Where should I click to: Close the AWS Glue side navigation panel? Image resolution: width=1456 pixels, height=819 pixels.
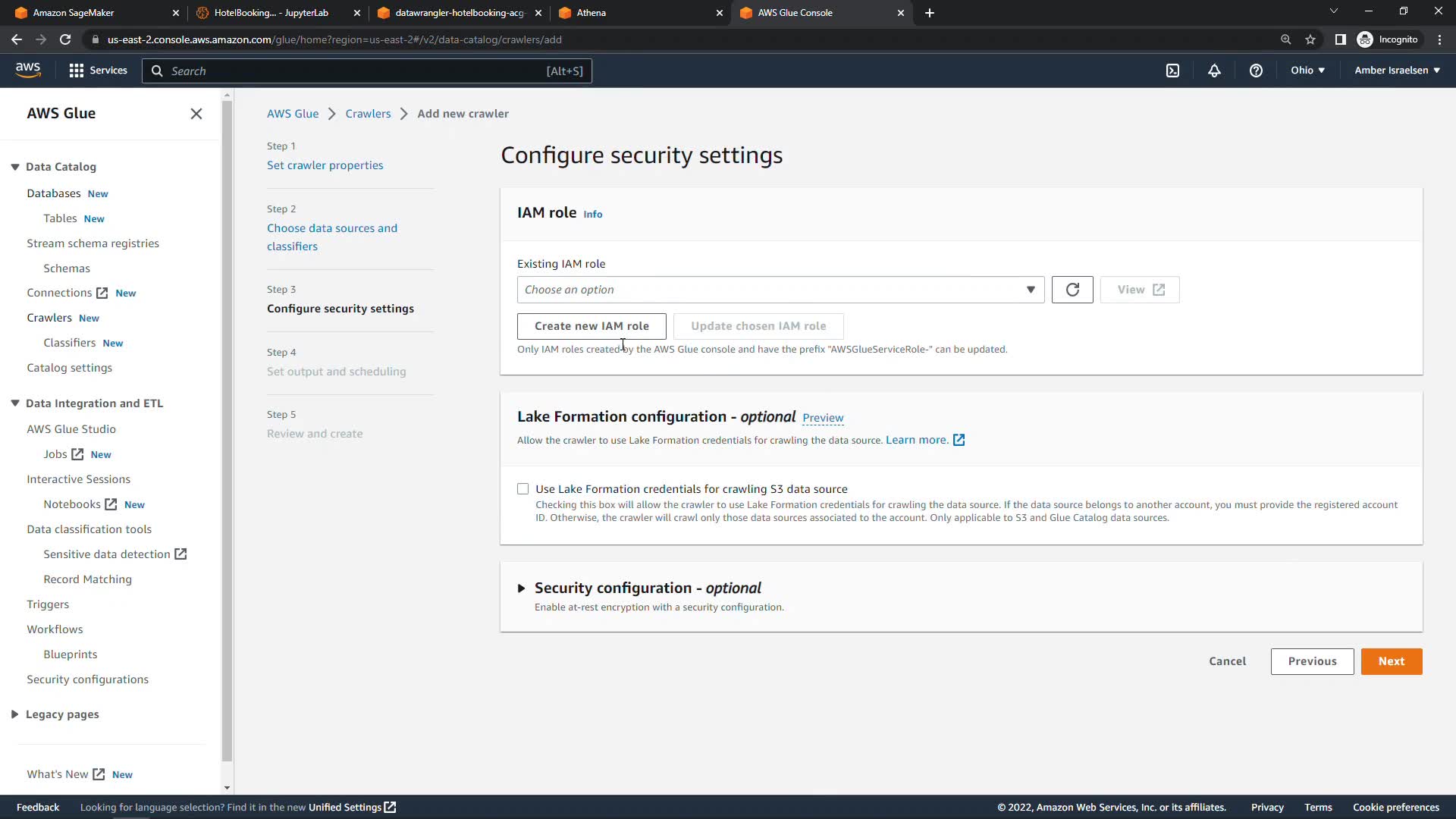[x=196, y=114]
